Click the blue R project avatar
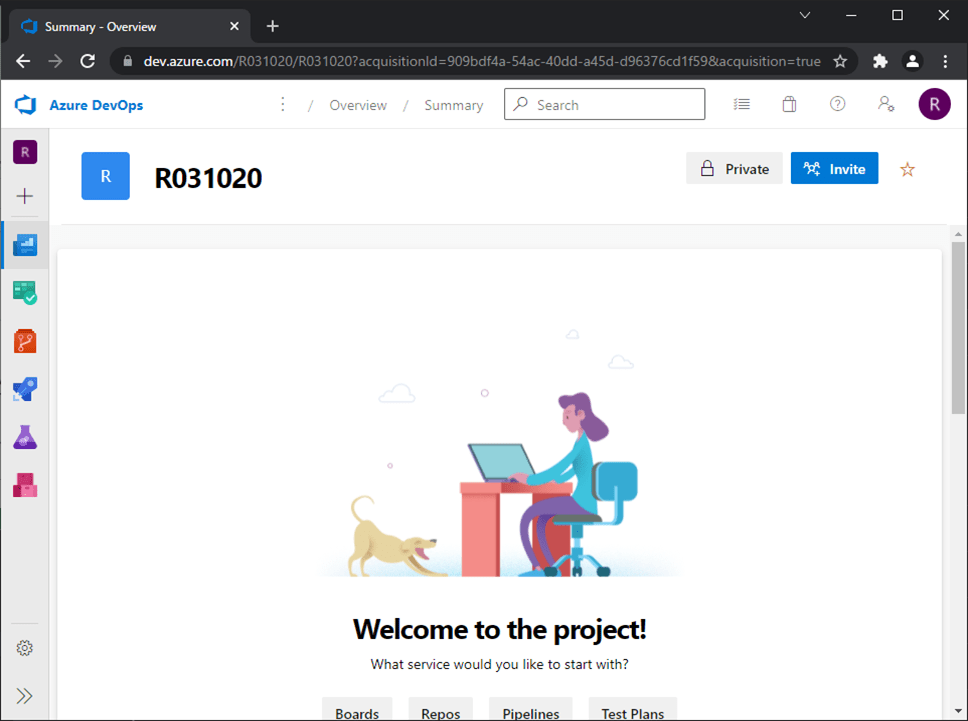Image resolution: width=968 pixels, height=721 pixels. coord(106,176)
